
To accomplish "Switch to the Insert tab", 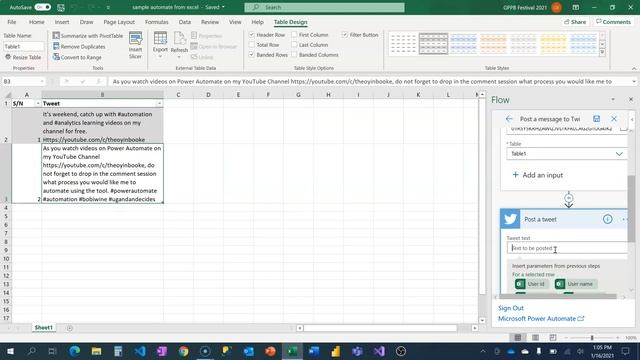I will [x=62, y=22].
